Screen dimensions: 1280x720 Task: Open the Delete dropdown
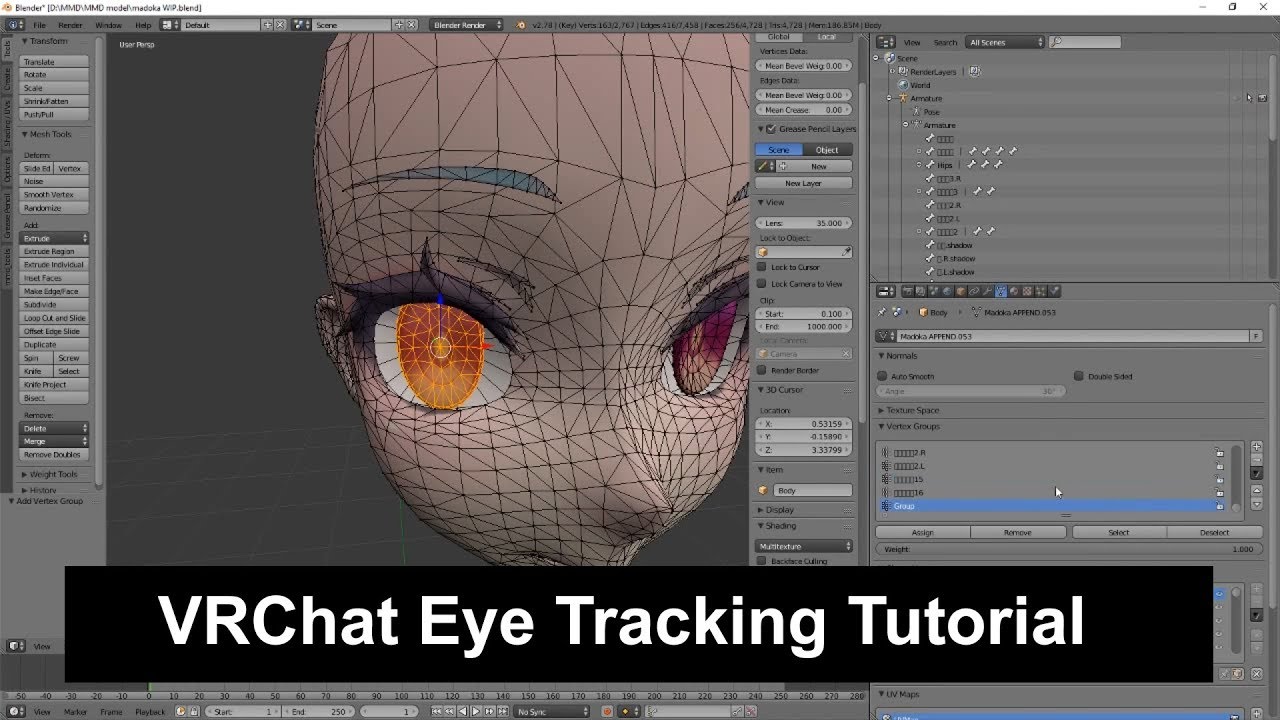pos(55,428)
